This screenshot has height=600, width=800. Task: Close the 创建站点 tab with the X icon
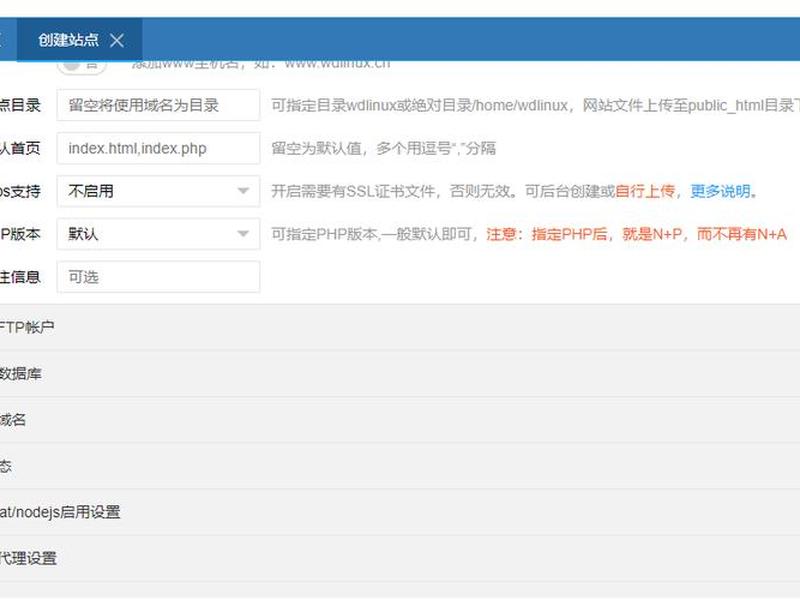(x=117, y=40)
